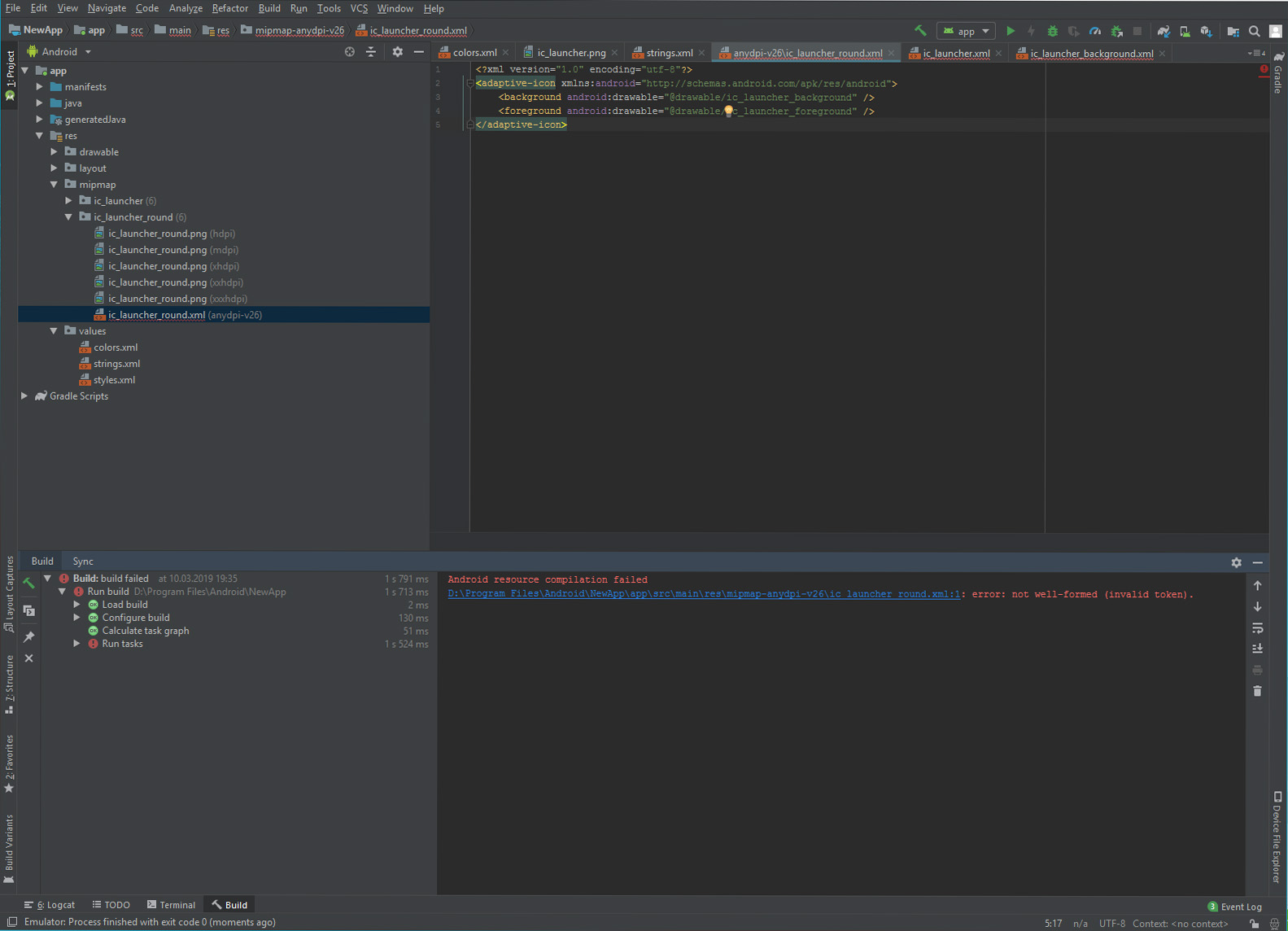Expand the drawable folder
The height and width of the screenshot is (931, 1288).
point(55,152)
